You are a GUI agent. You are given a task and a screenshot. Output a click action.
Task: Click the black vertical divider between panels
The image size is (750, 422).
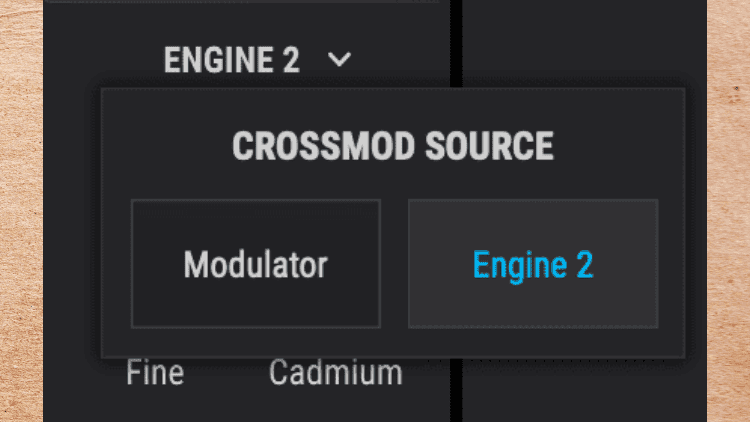pyautogui.click(x=456, y=43)
